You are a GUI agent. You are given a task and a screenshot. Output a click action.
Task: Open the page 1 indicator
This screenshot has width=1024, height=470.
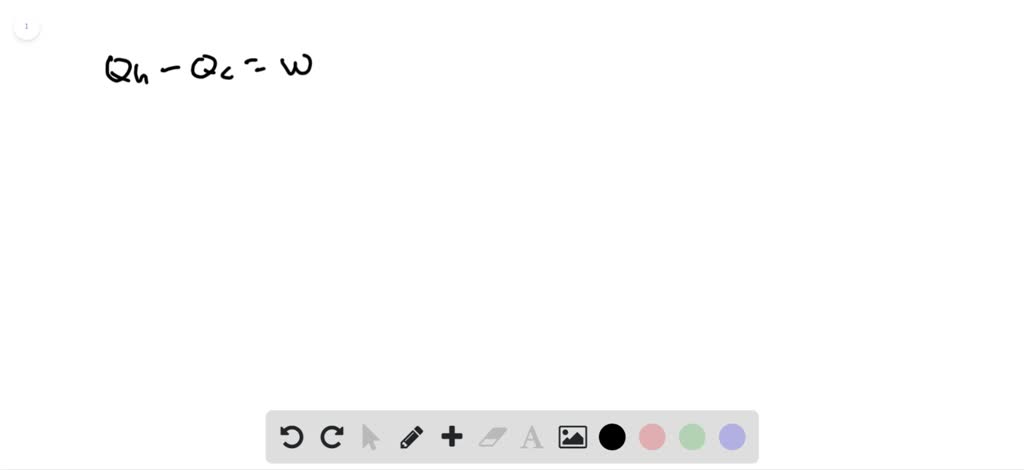pyautogui.click(x=27, y=27)
